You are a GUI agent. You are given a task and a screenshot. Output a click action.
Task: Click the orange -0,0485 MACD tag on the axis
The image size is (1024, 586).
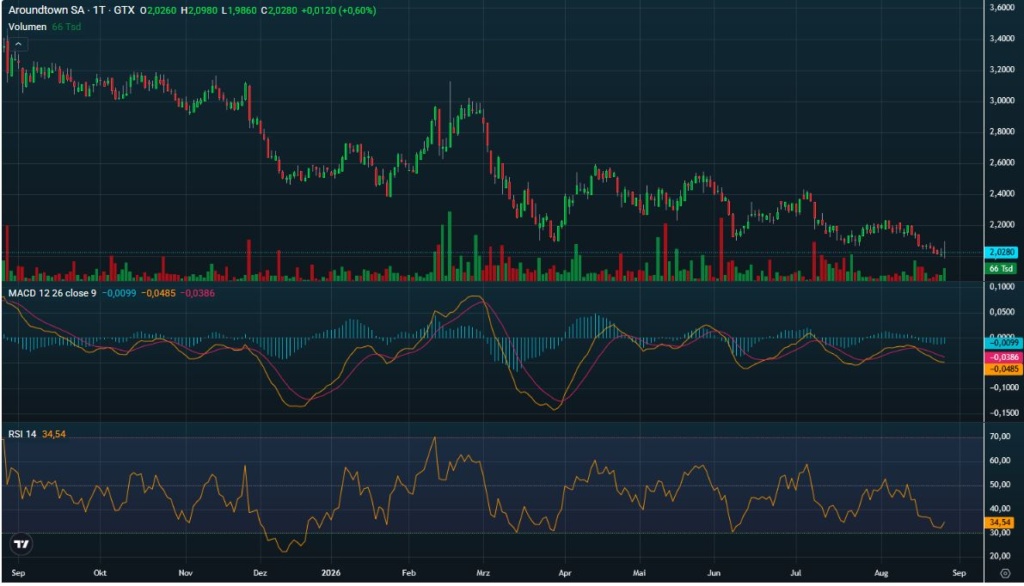1003,369
